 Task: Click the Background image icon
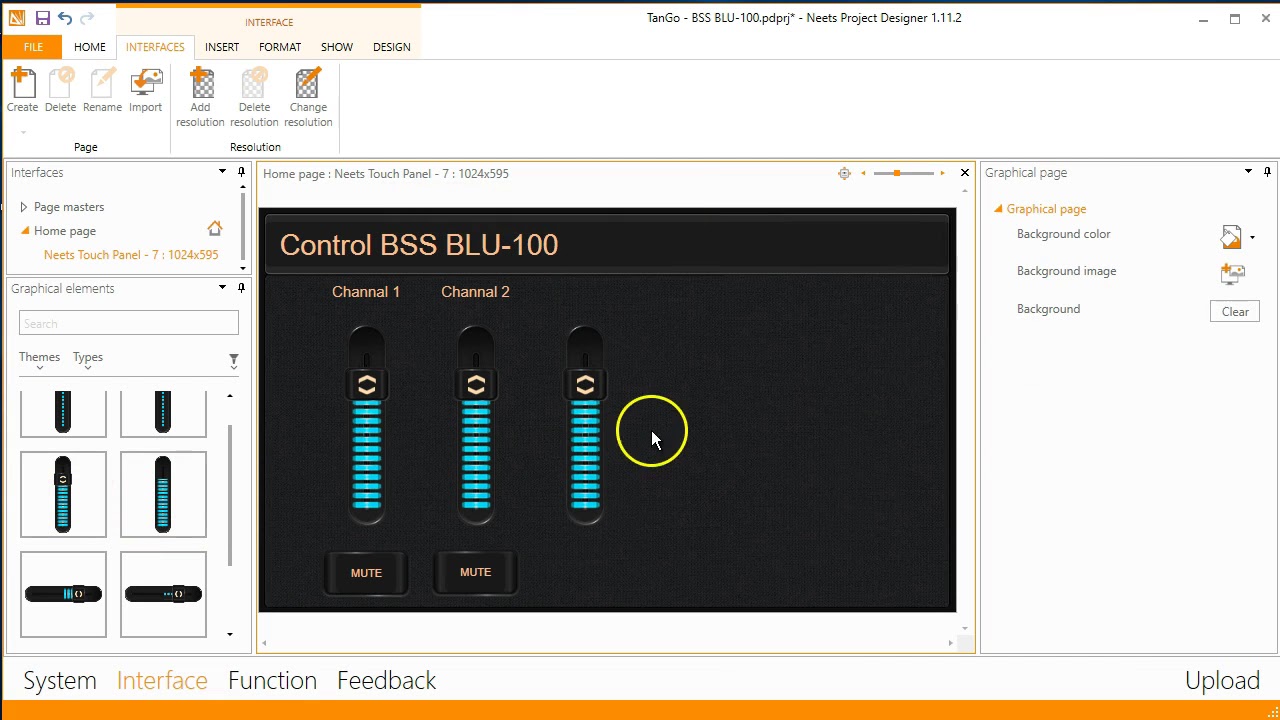(1232, 273)
